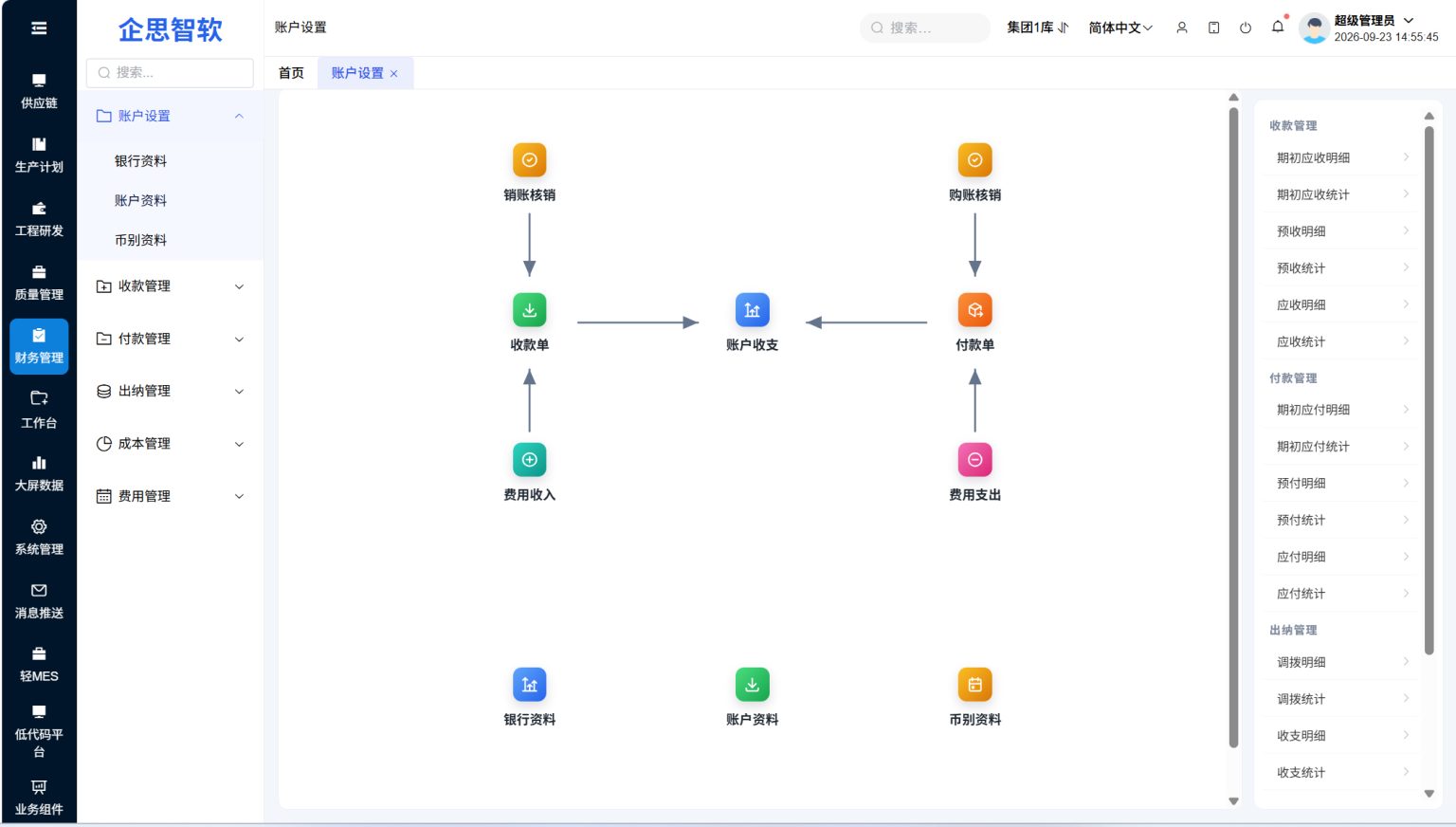Open 大屏数据 module in left rail
Viewport: 1456px width, 827px height.
tap(39, 474)
